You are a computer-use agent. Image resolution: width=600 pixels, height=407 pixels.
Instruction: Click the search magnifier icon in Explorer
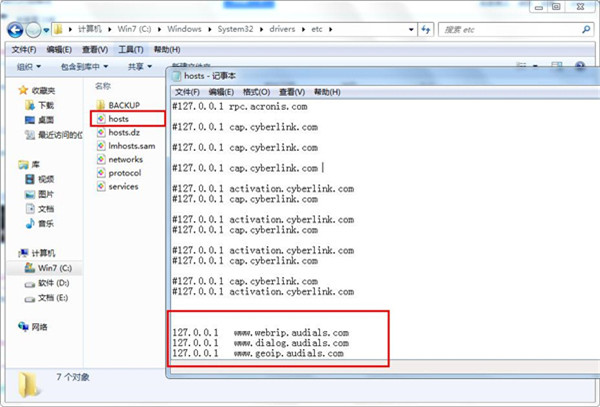[x=586, y=29]
